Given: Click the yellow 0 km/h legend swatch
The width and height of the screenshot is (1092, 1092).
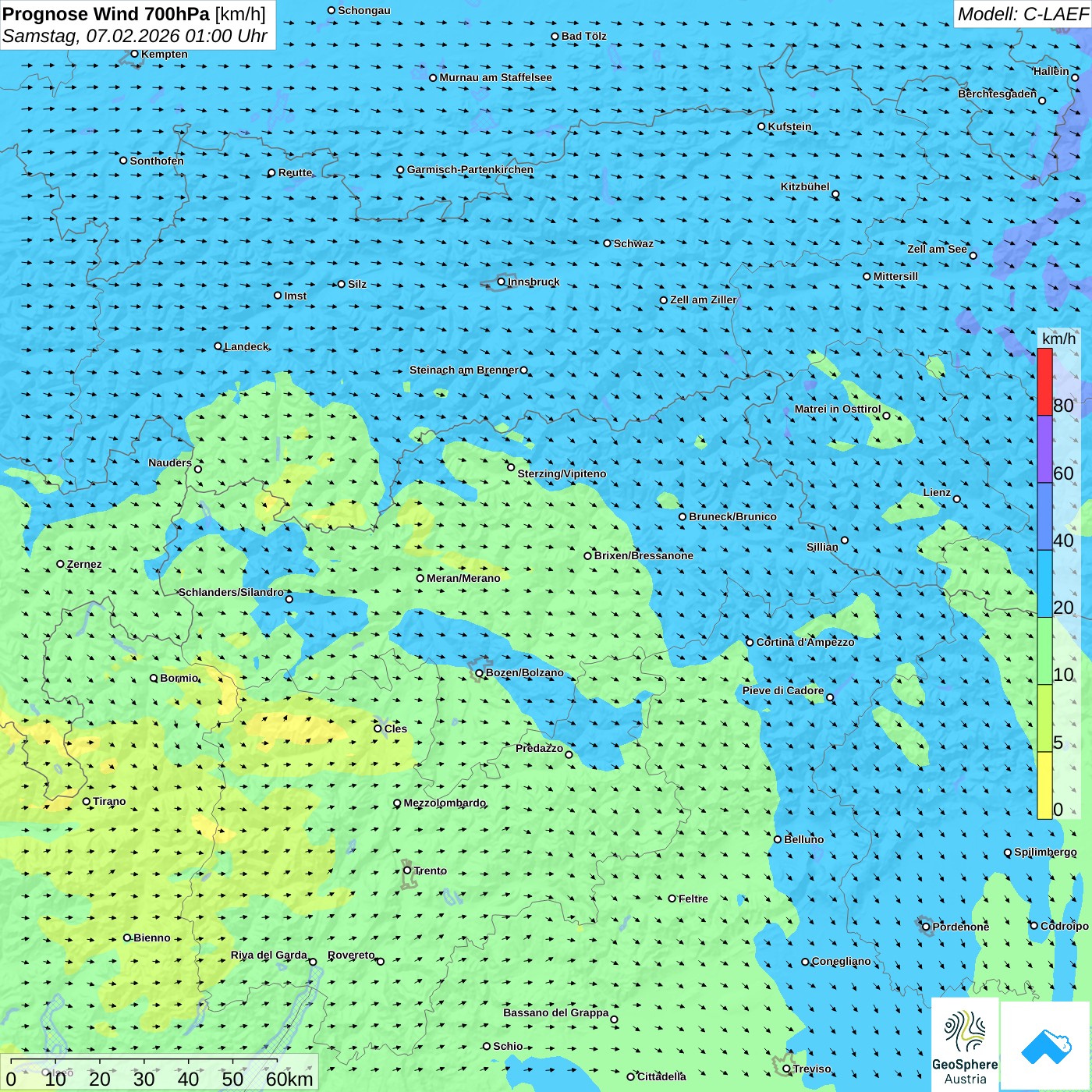Looking at the screenshot, I should coord(1044,785).
